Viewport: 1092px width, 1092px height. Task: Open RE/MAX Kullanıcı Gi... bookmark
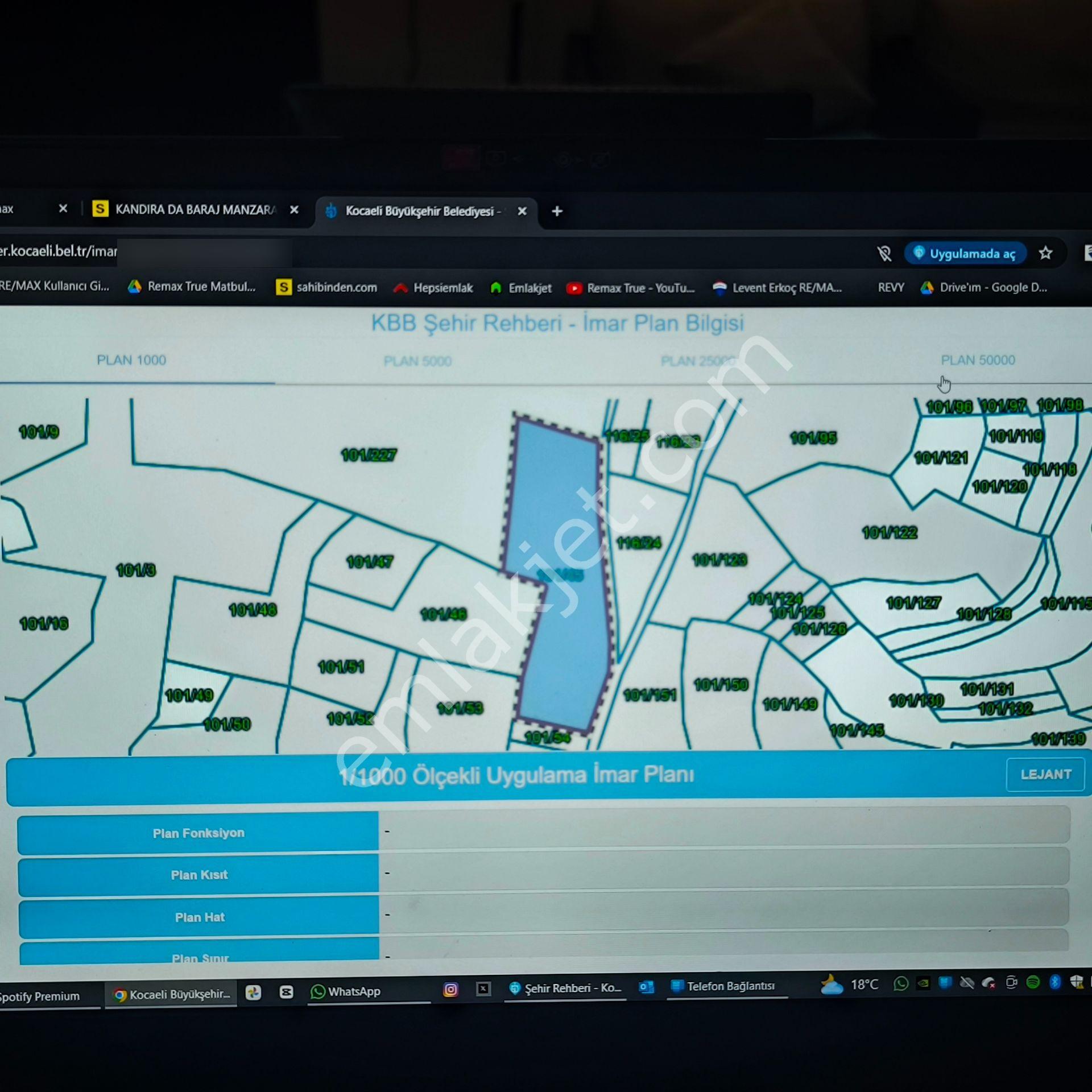[55, 286]
